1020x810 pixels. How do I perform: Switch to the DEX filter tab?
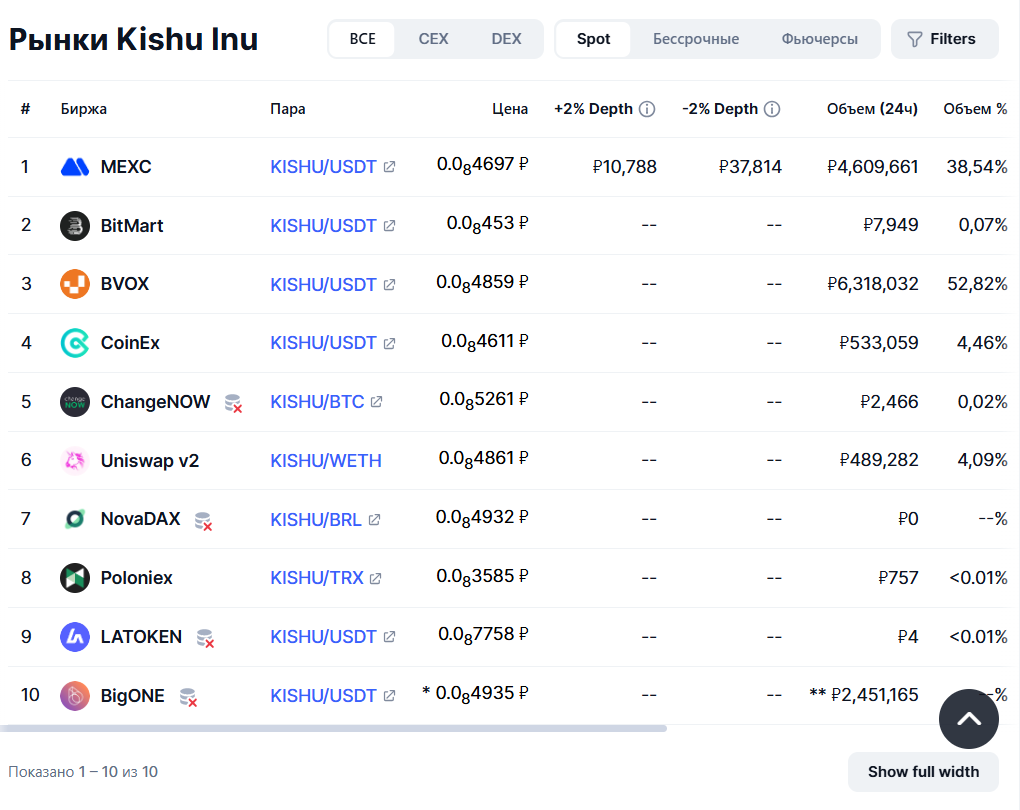[506, 39]
